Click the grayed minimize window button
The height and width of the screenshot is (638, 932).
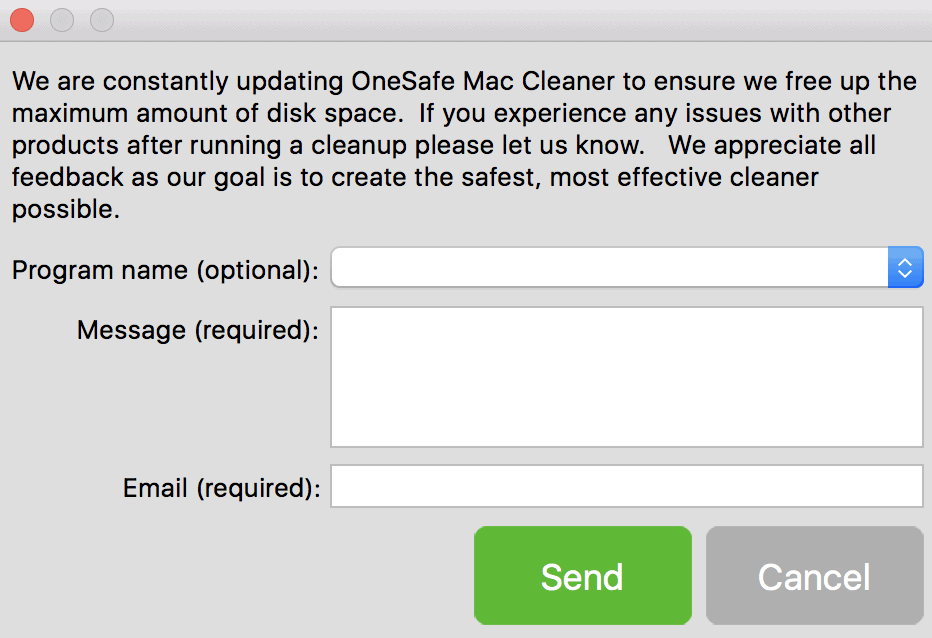click(61, 19)
